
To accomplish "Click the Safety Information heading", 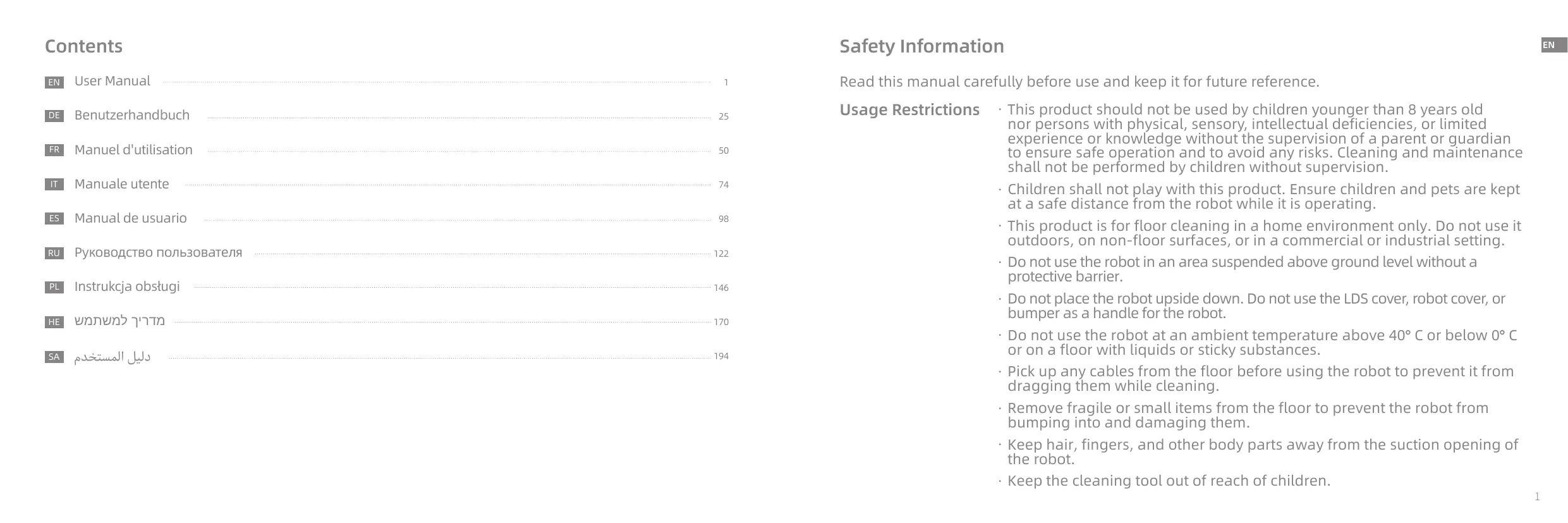I will point(921,46).
